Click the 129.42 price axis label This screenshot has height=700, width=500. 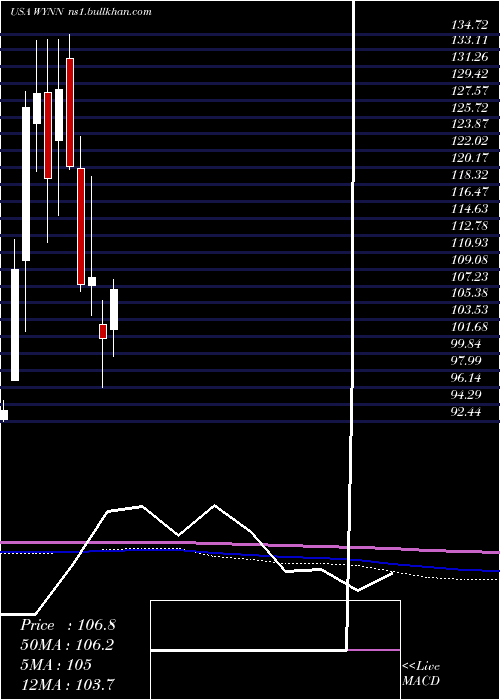tap(470, 74)
